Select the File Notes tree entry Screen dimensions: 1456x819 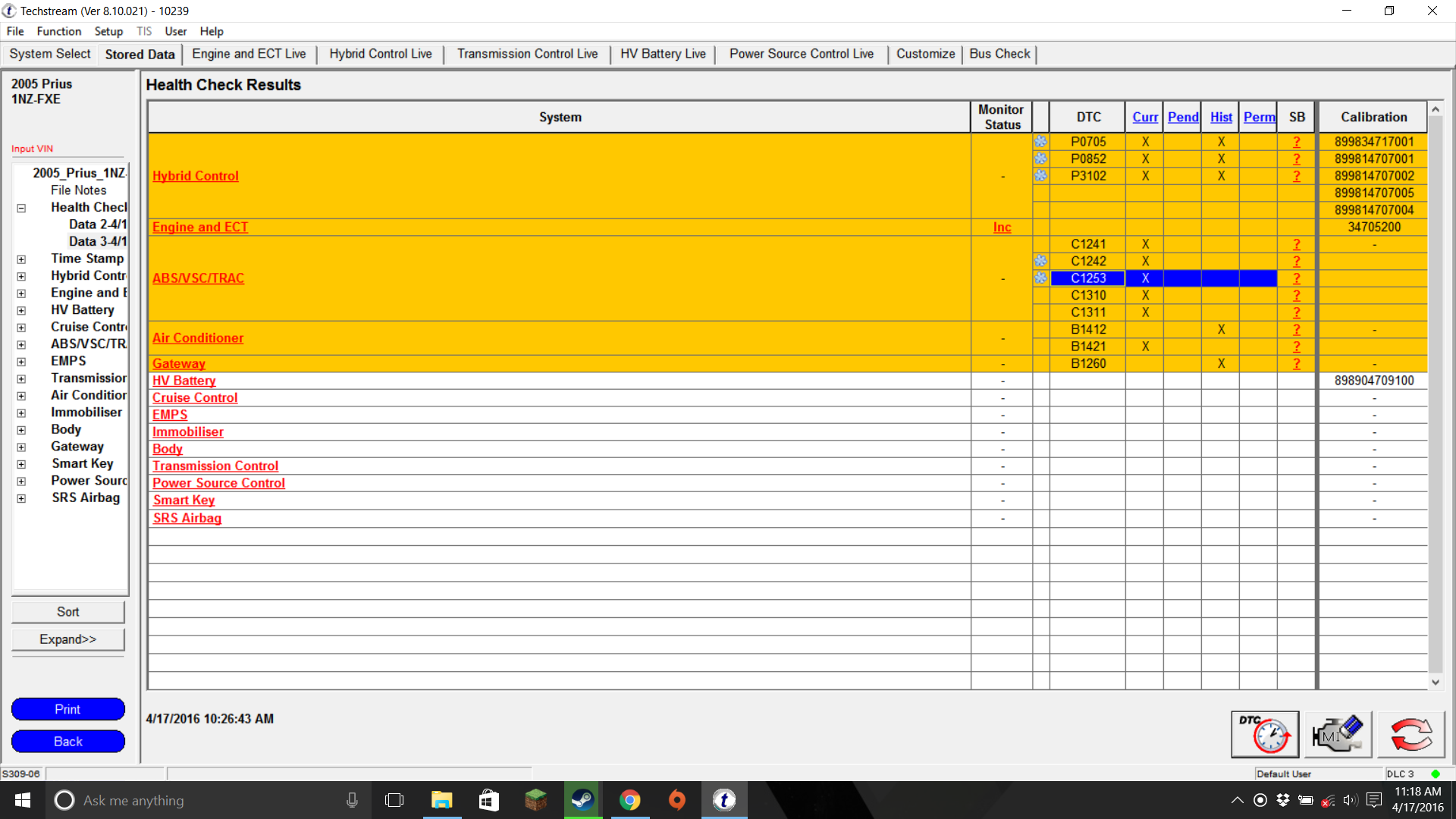pyautogui.click(x=79, y=190)
